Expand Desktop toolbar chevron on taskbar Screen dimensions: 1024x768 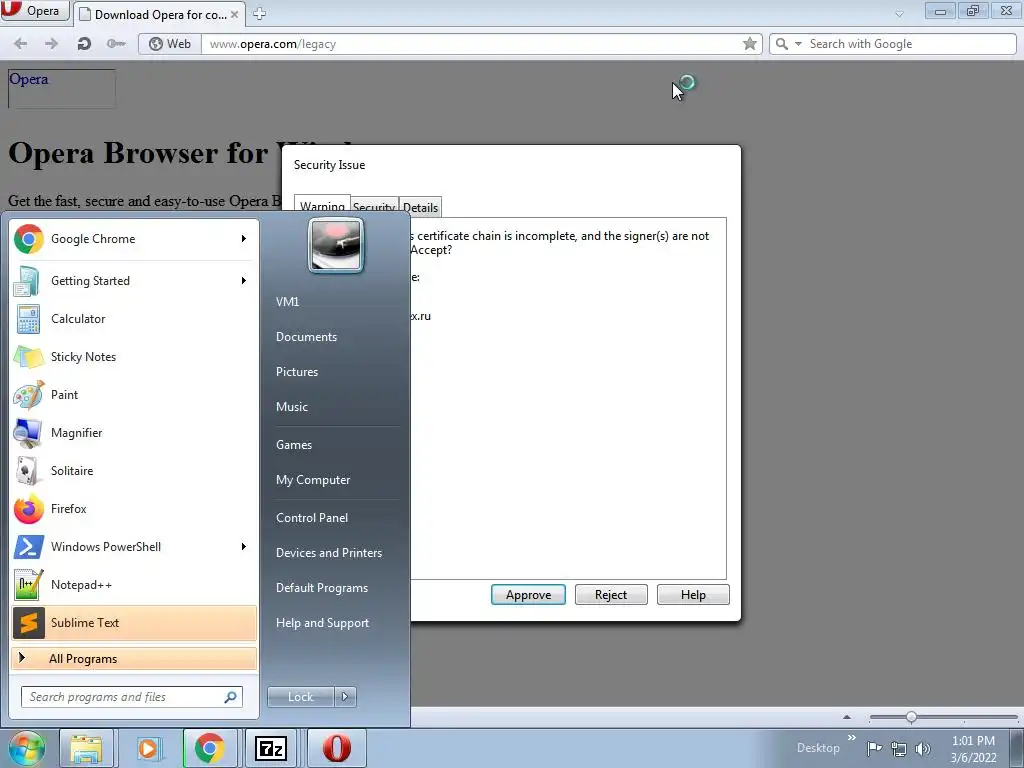(852, 738)
